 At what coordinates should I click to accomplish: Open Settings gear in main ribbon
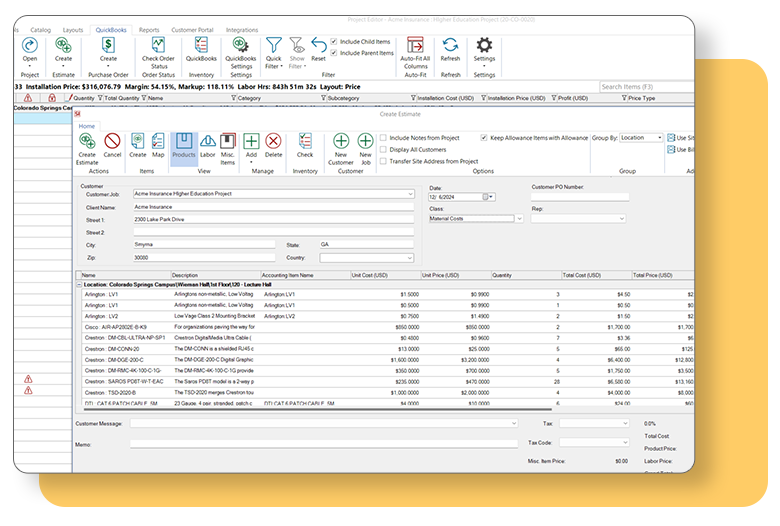click(484, 46)
